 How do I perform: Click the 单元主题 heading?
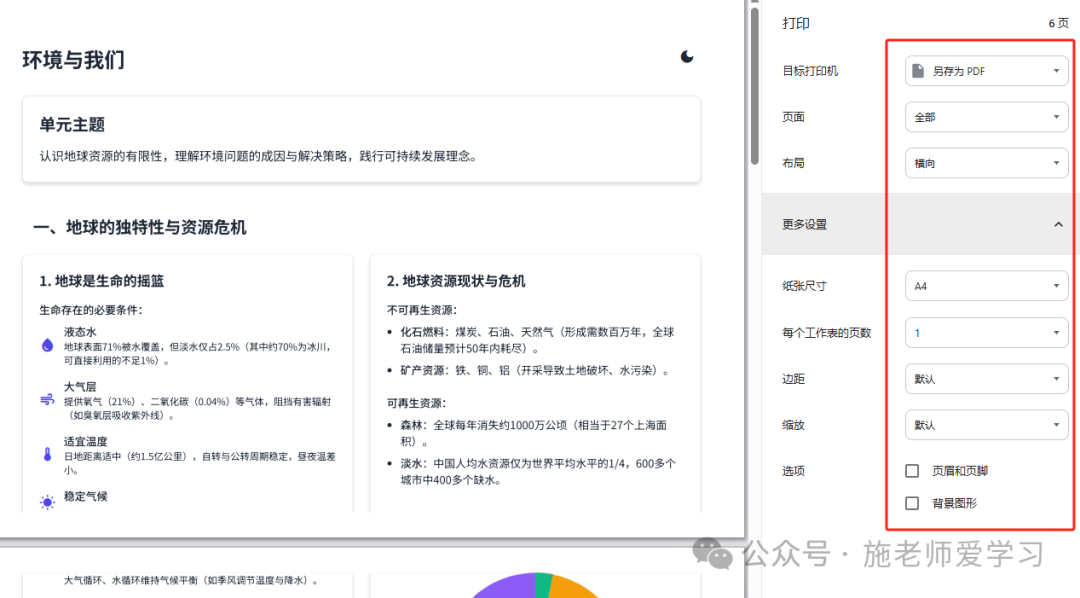pos(72,125)
